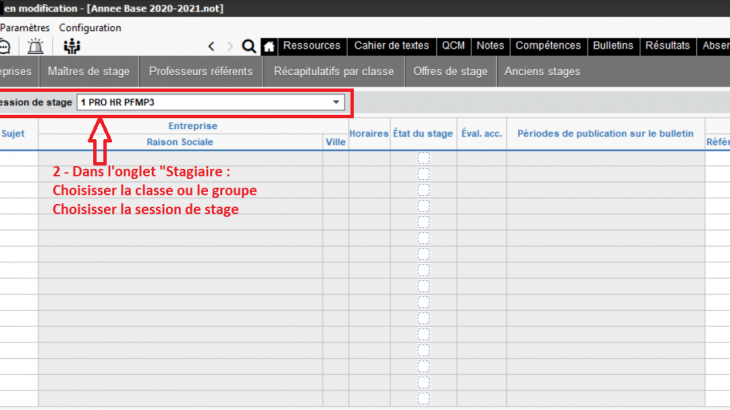This screenshot has height=410, width=730.
Task: Toggle third row État du stage checkbox
Action: coord(423,190)
